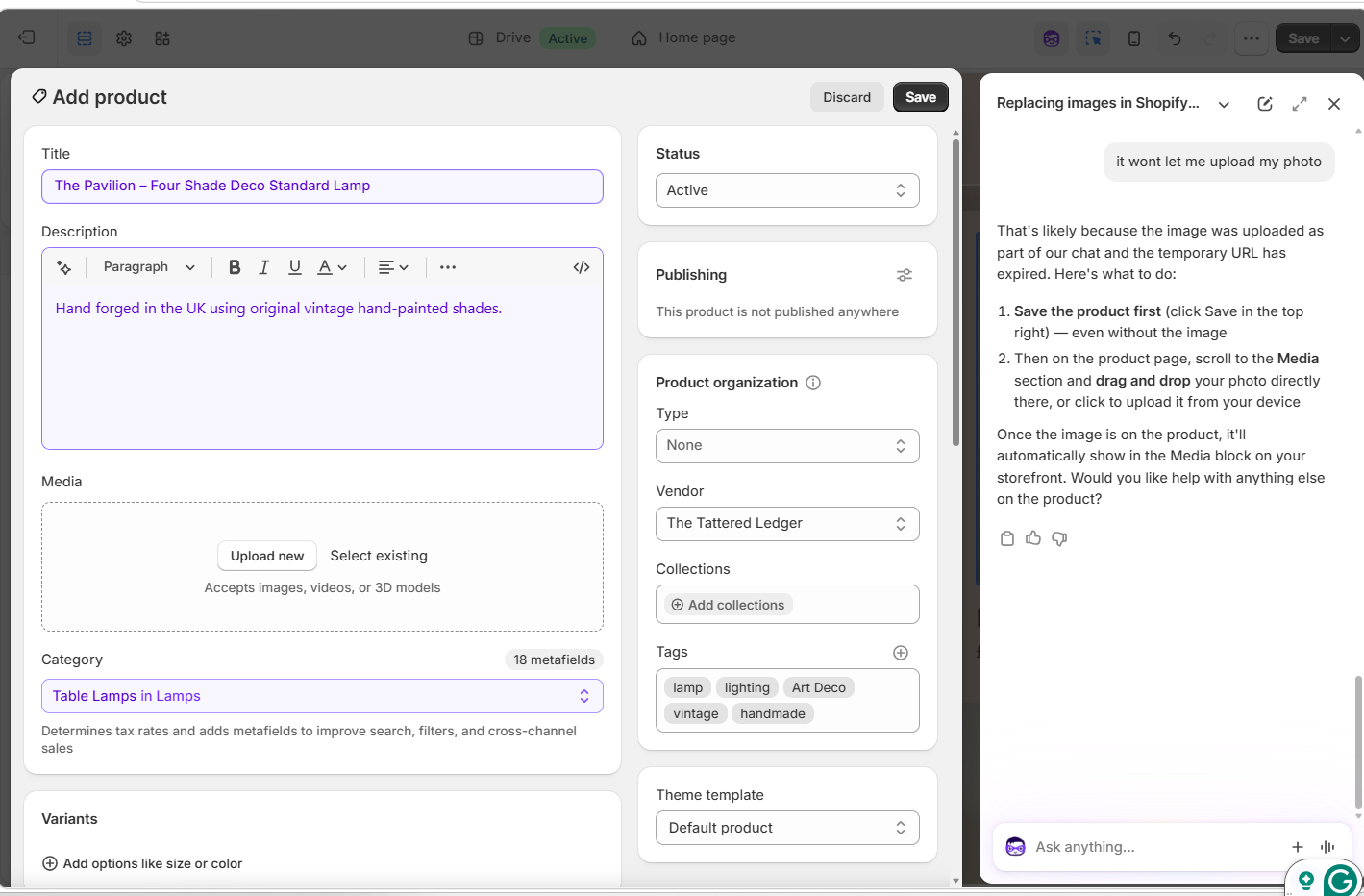Apply underline formatting in description
The height and width of the screenshot is (896, 1364).
click(x=295, y=267)
